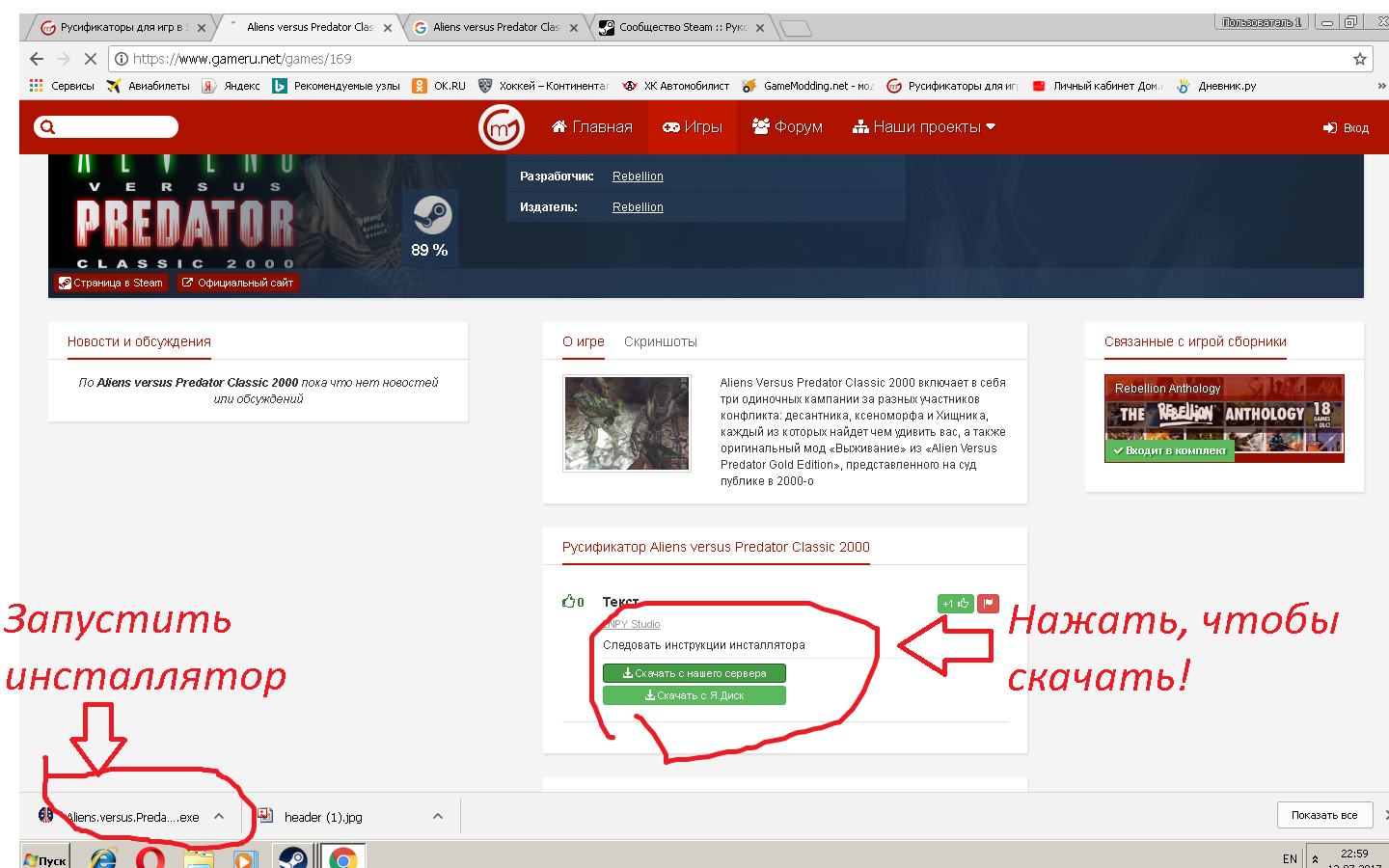Image resolution: width=1389 pixels, height=868 pixels.
Task: Open the ХК Автомобилист bookmark
Action: coord(675,86)
